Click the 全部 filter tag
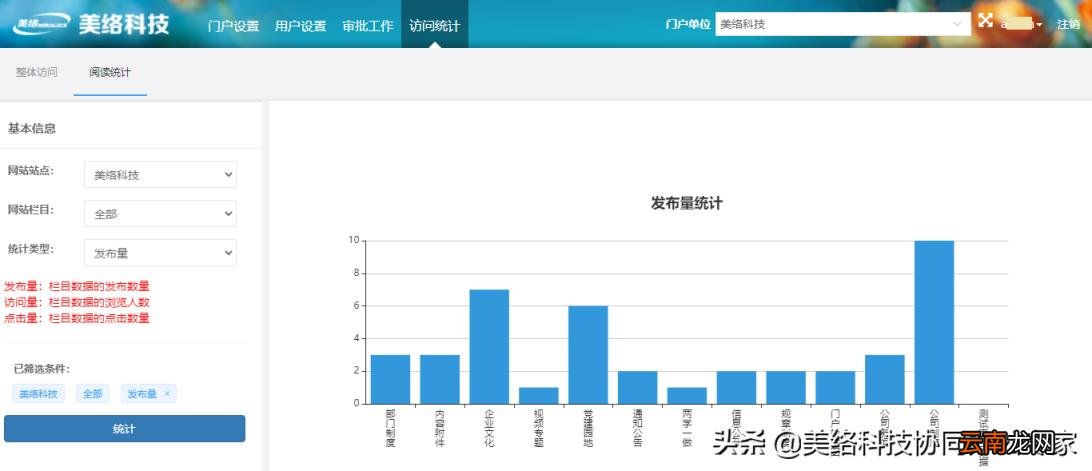This screenshot has width=1092, height=471. (x=93, y=394)
